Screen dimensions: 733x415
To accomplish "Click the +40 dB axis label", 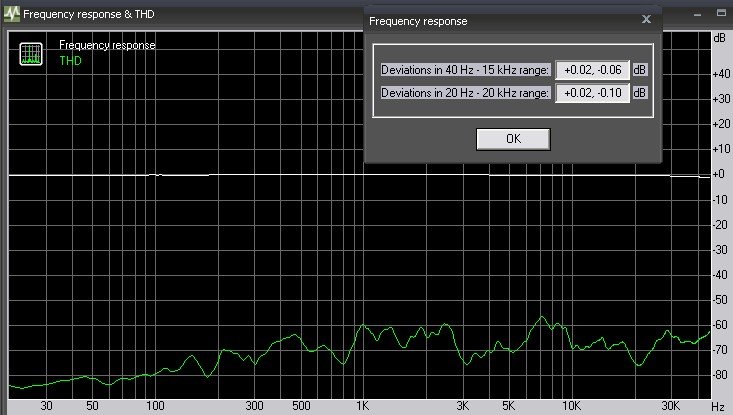I will point(721,74).
